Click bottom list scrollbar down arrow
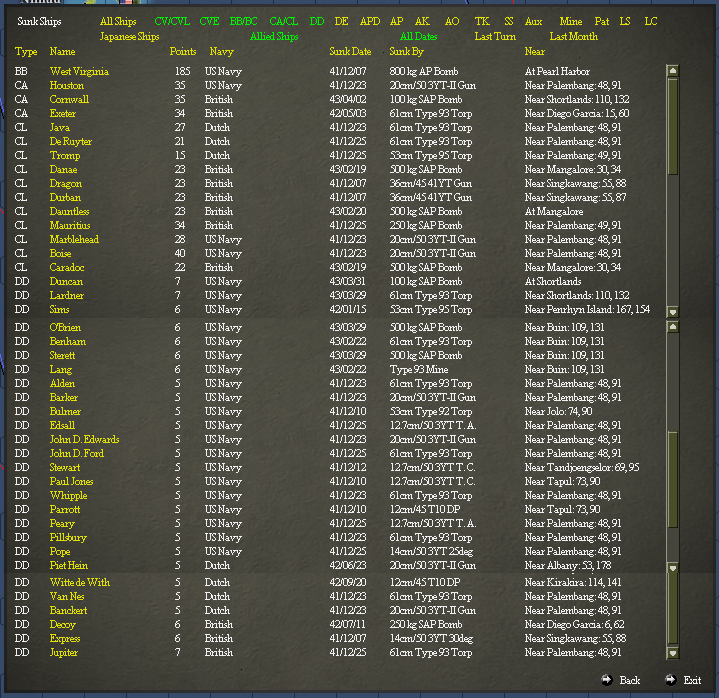This screenshot has height=698, width=719. click(673, 653)
